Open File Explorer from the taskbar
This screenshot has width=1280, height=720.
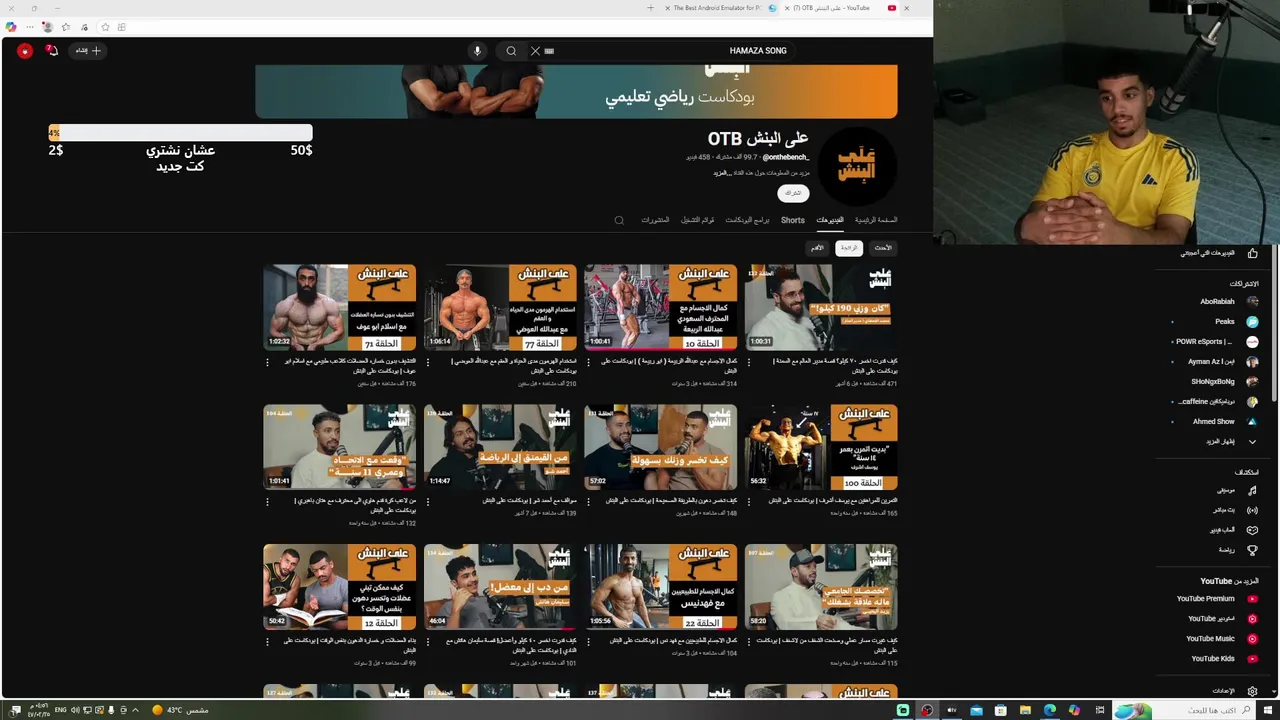(x=1025, y=710)
